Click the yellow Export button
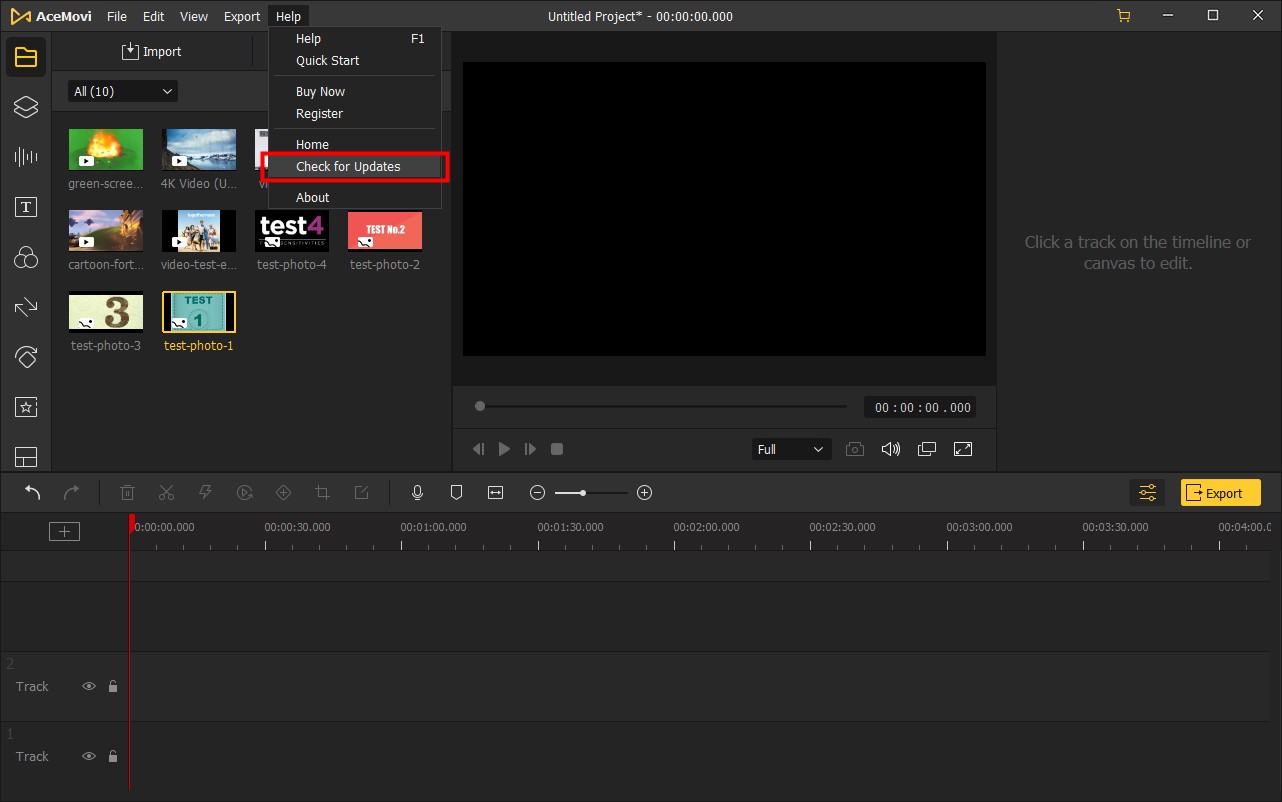 [x=1220, y=493]
